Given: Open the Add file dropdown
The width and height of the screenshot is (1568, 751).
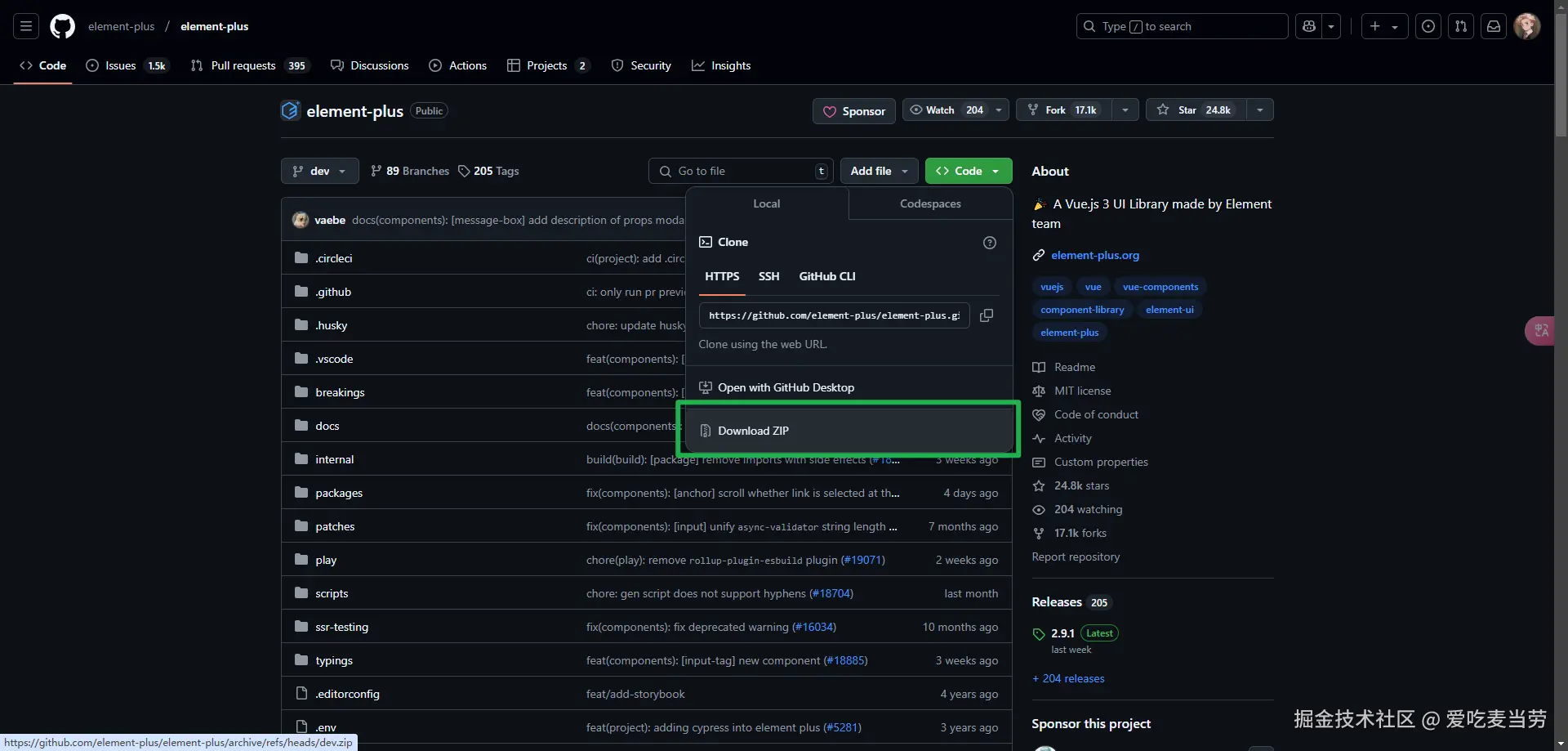Looking at the screenshot, I should coord(879,171).
